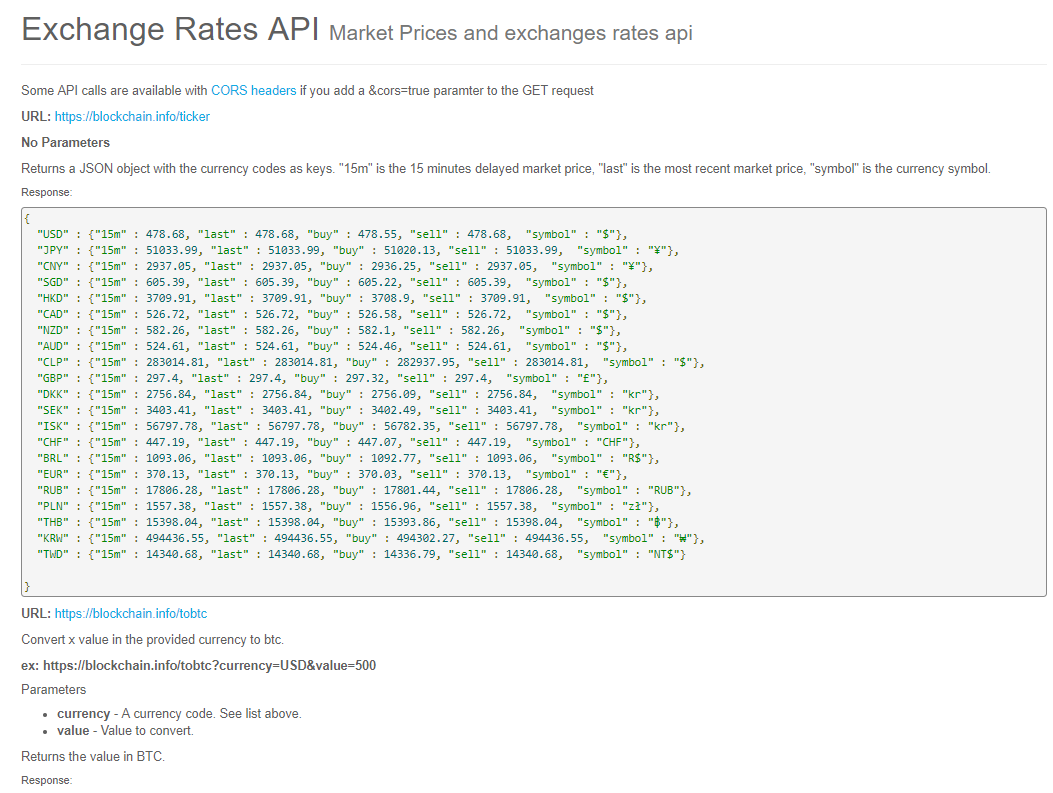The width and height of the screenshot is (1053, 793).
Task: Open the blockchain.info/ticker URL link
Action: point(132,117)
